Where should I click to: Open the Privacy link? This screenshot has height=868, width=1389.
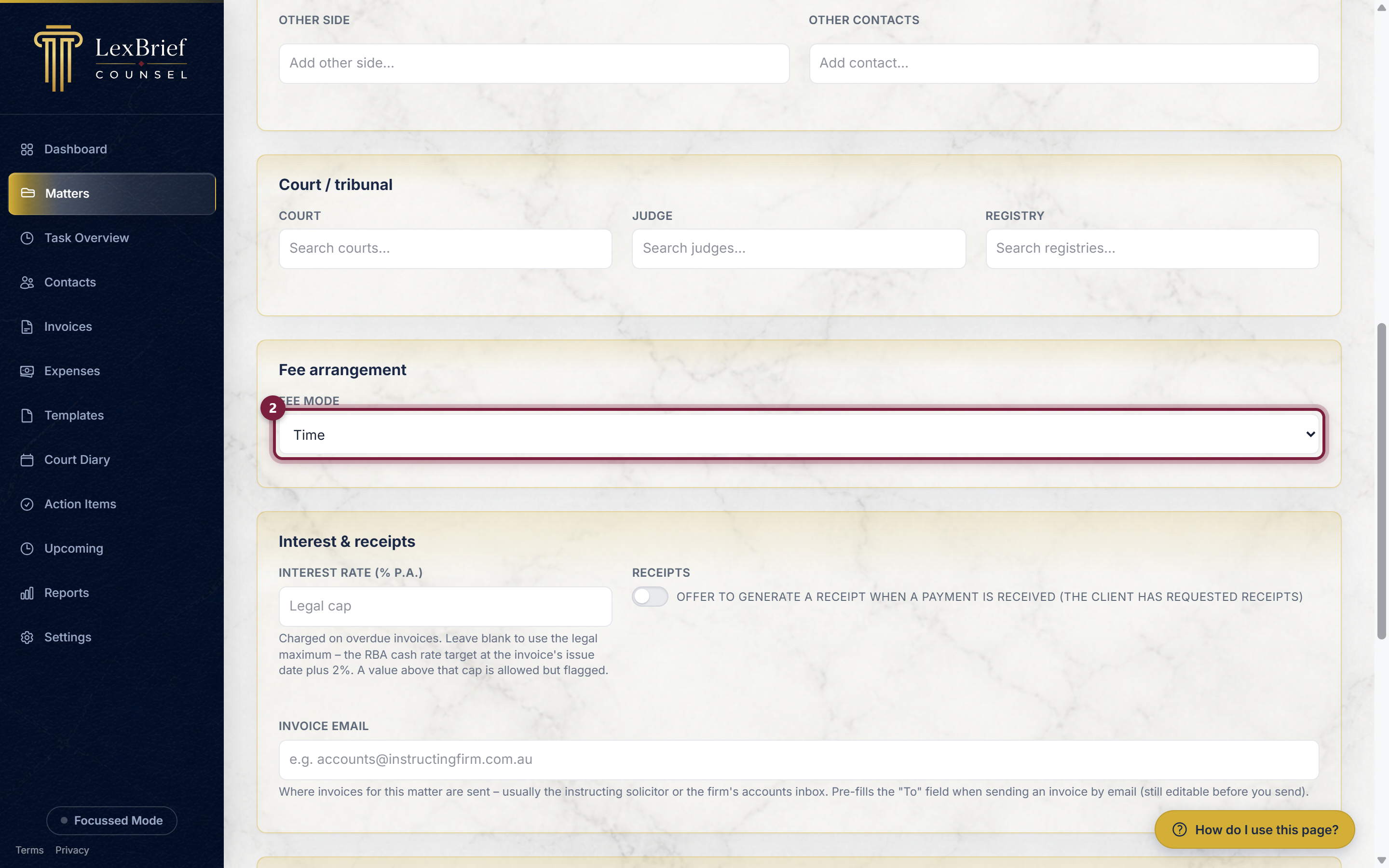[x=72, y=850]
